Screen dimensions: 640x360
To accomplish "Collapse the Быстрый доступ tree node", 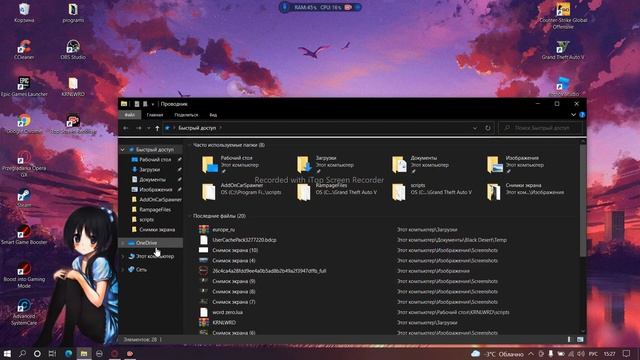I will (123, 150).
